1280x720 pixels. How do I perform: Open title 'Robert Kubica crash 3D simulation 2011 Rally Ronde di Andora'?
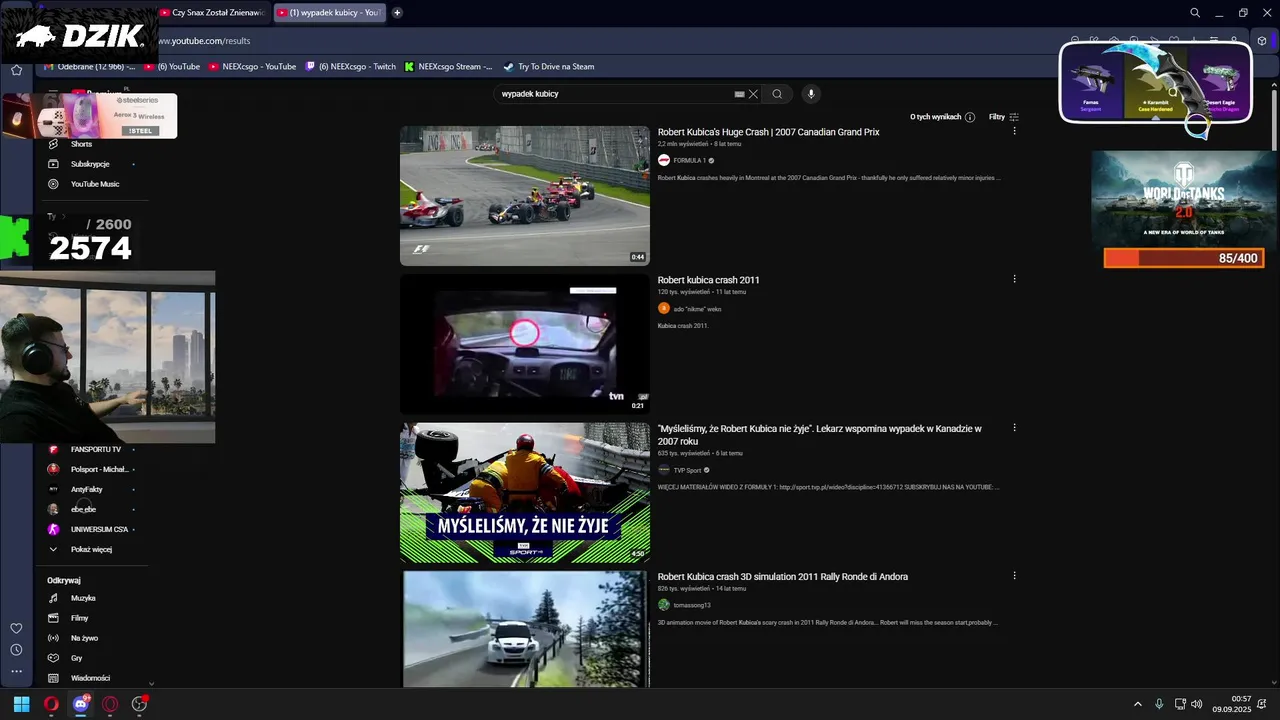782,576
